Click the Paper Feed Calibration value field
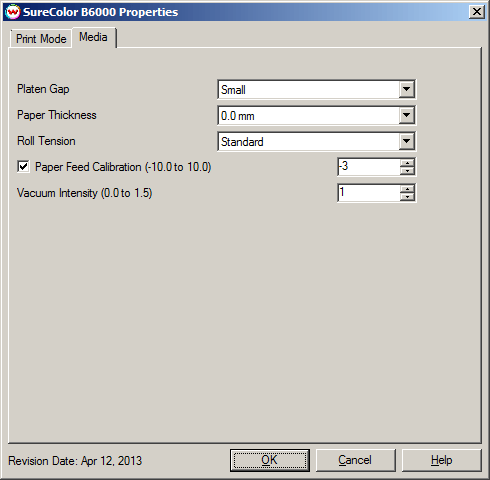Image resolution: width=490 pixels, height=480 pixels. pos(369,167)
